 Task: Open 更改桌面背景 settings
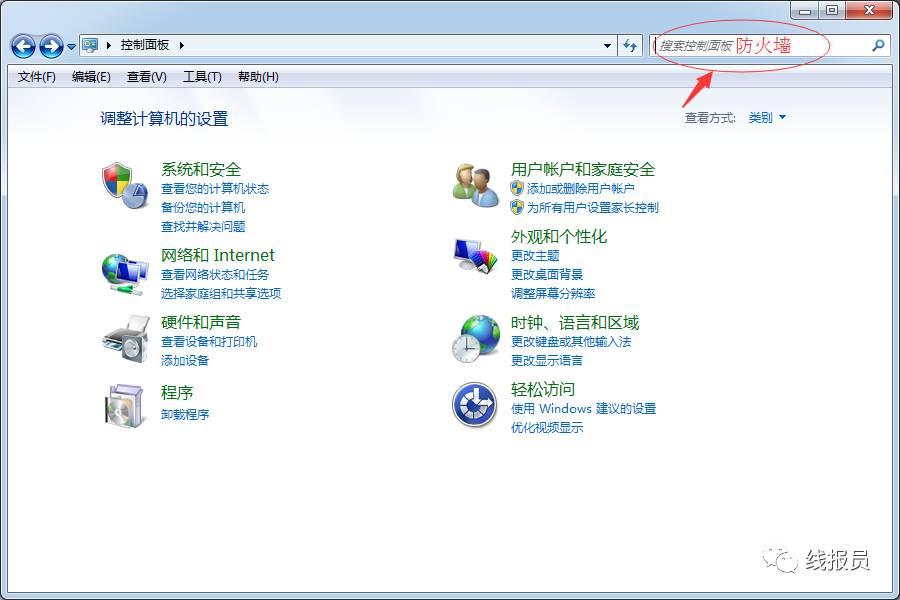[547, 274]
